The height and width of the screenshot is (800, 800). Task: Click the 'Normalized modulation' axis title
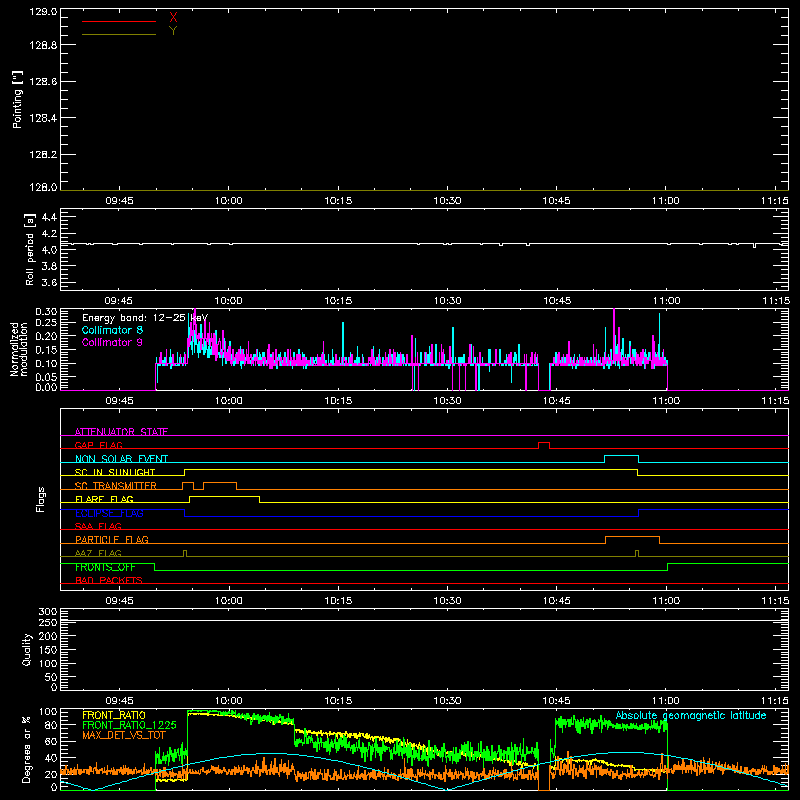(19, 349)
